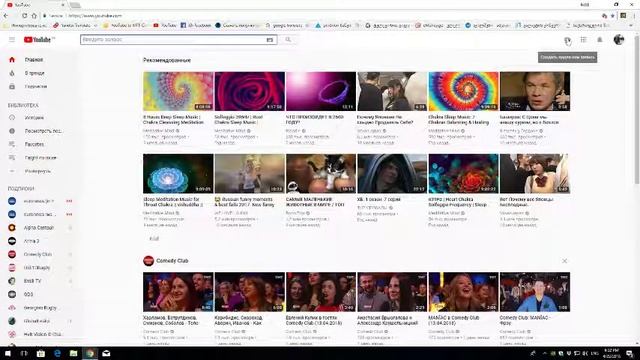Click the show more (ЕЩЁ) link
Image resolution: width=640 pixels, height=360 pixels.
click(154, 239)
